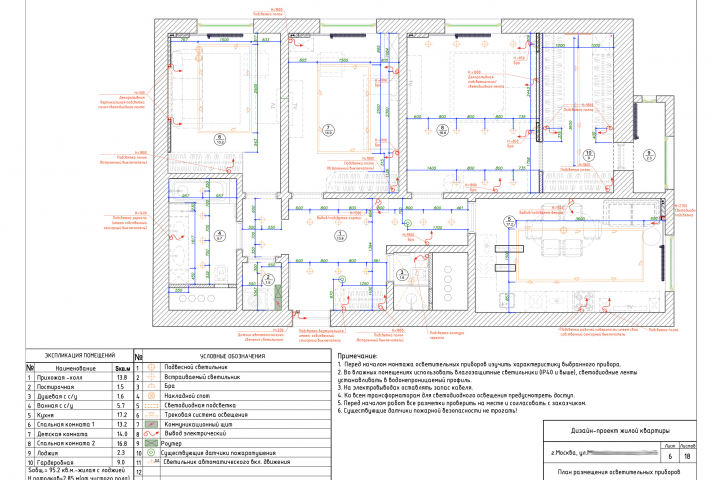This screenshot has width=720, height=480.
Task: Click the track lighting system symbol in the legend
Action: (x=152, y=415)
